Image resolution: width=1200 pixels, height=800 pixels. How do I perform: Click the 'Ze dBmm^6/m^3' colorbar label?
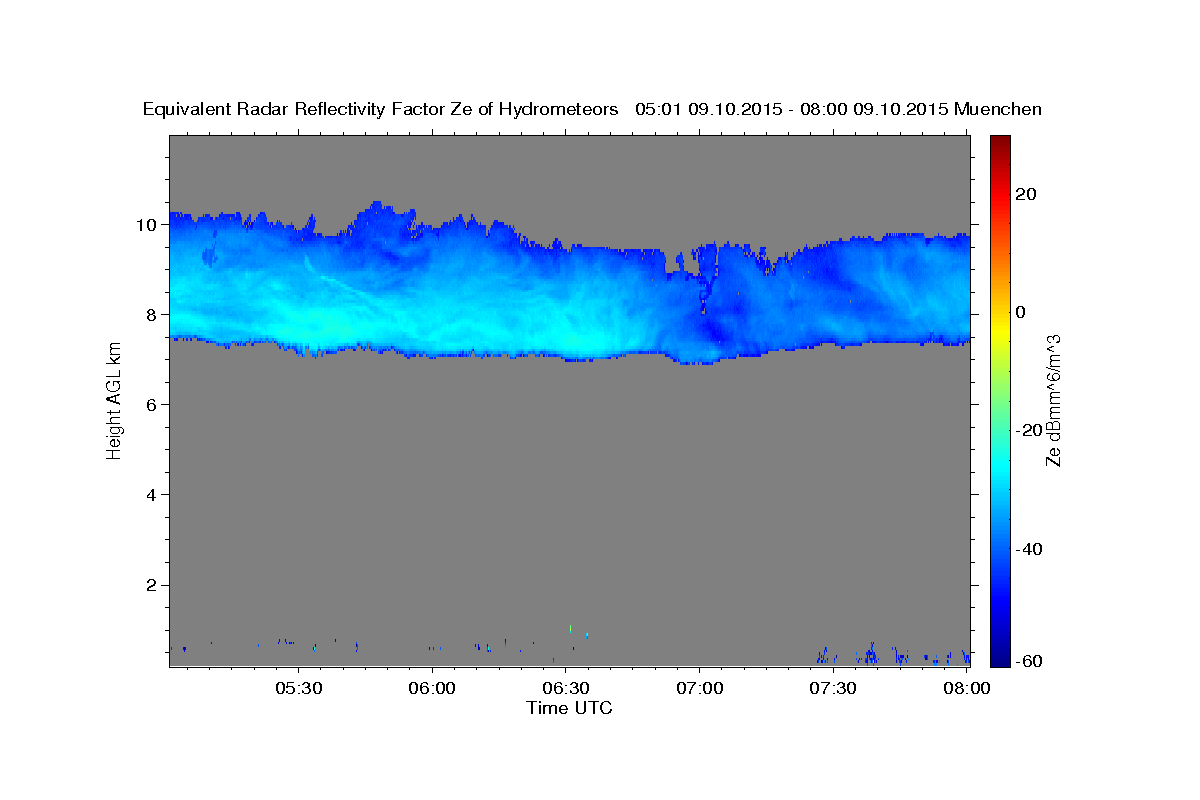[1053, 400]
